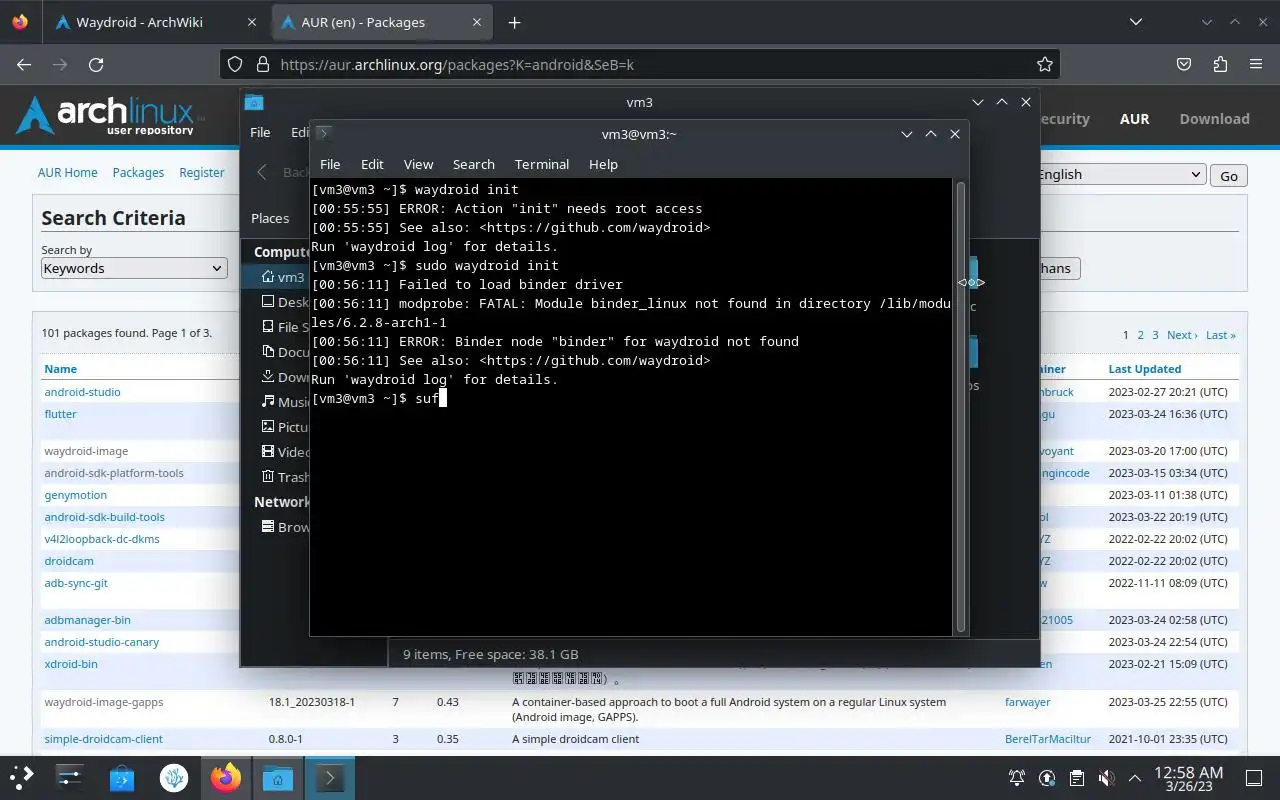This screenshot has height=800, width=1280.
Task: Go back in Firefox history
Action: pyautogui.click(x=24, y=64)
